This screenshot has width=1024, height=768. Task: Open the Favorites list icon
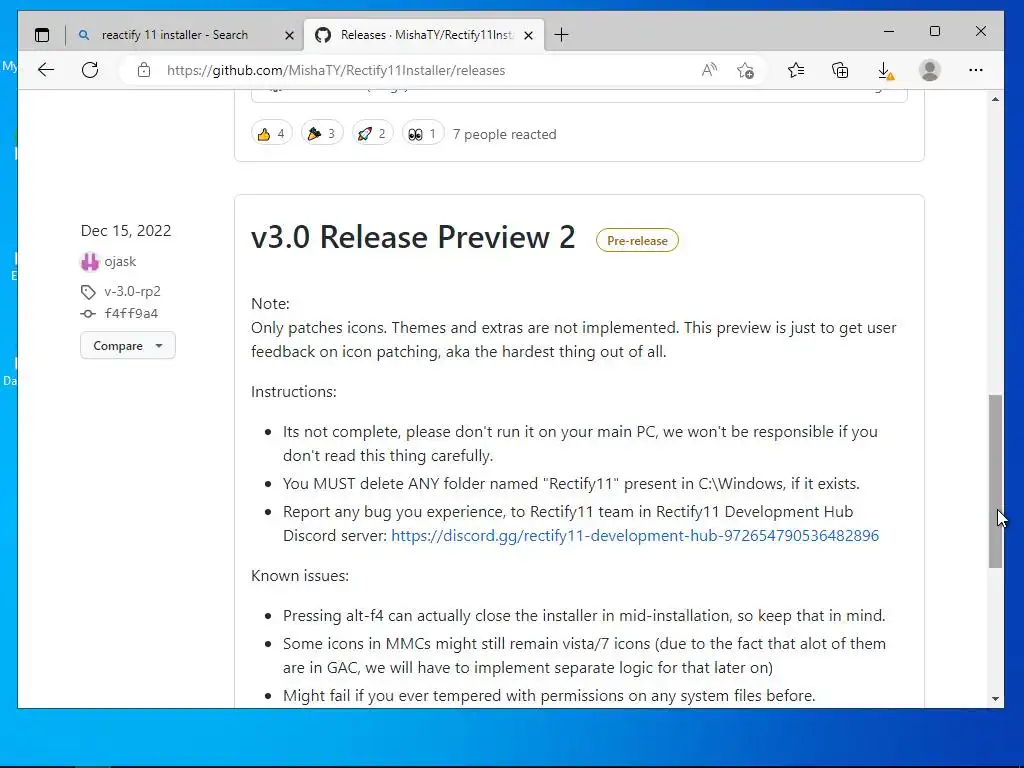tap(795, 70)
